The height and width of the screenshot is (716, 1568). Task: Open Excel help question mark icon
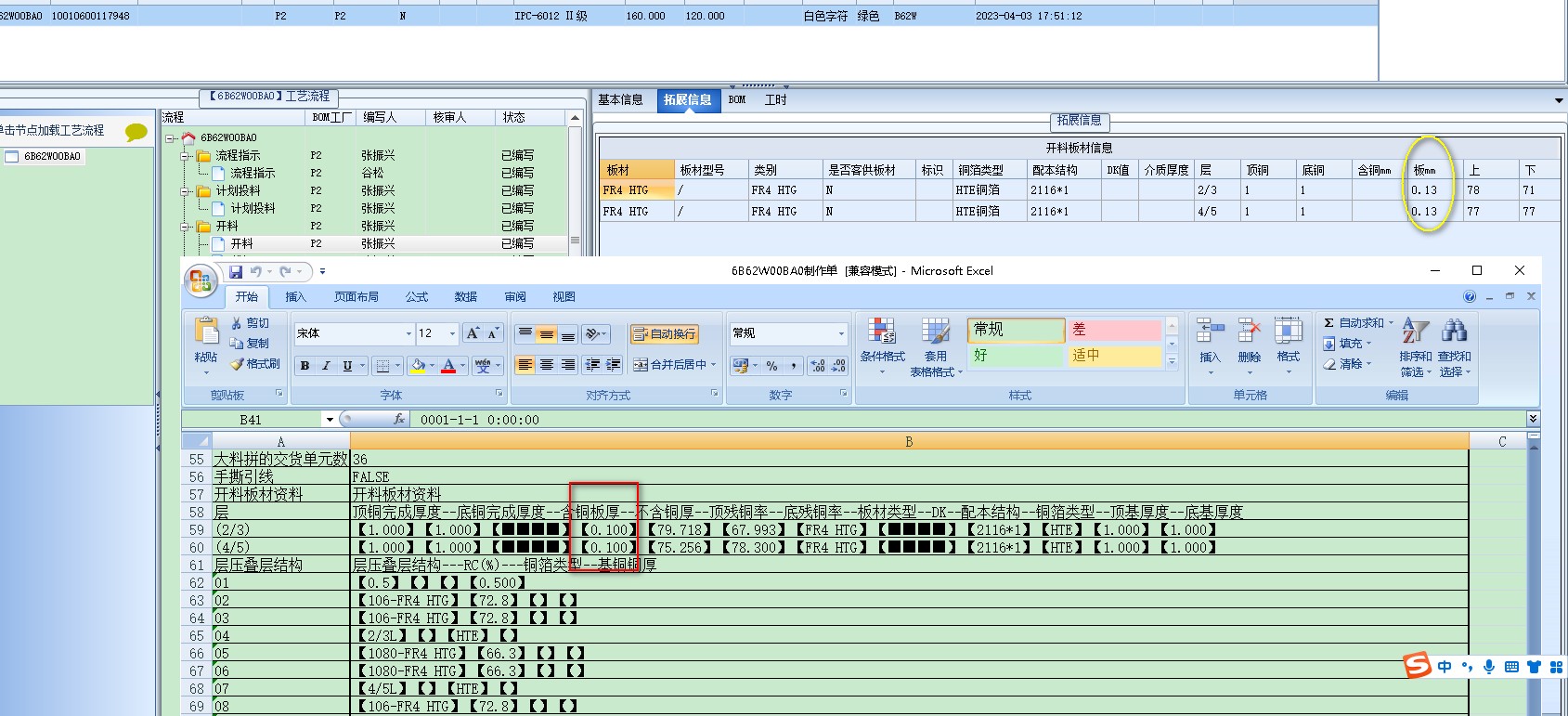[1470, 296]
